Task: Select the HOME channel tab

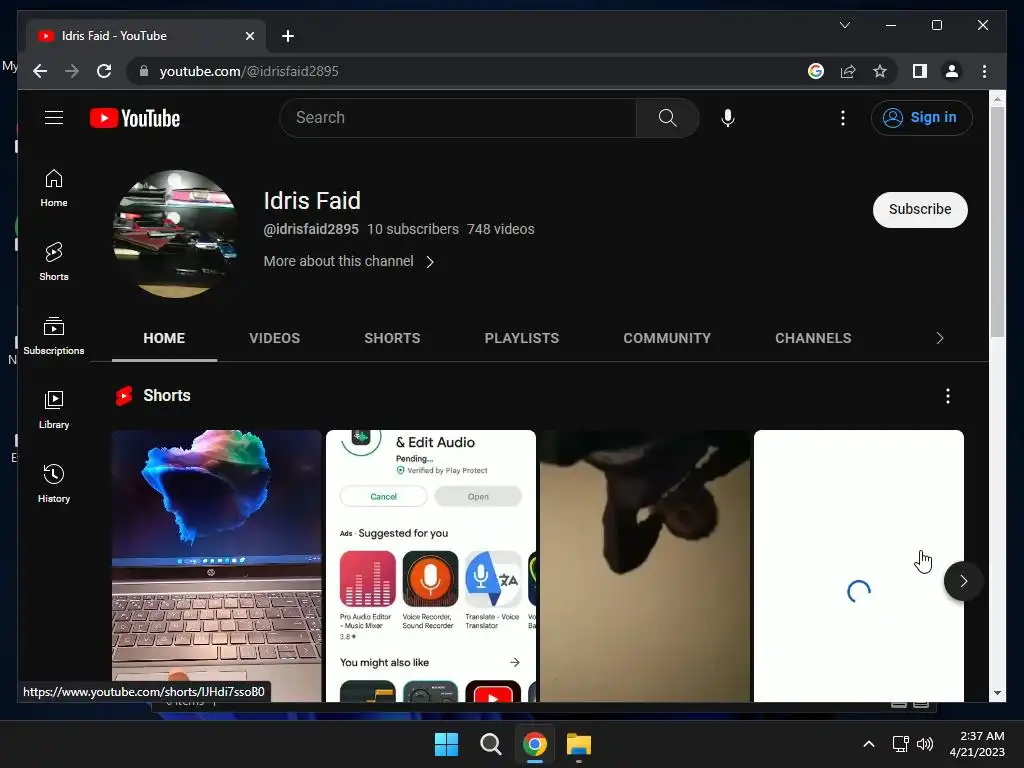Action: (164, 338)
